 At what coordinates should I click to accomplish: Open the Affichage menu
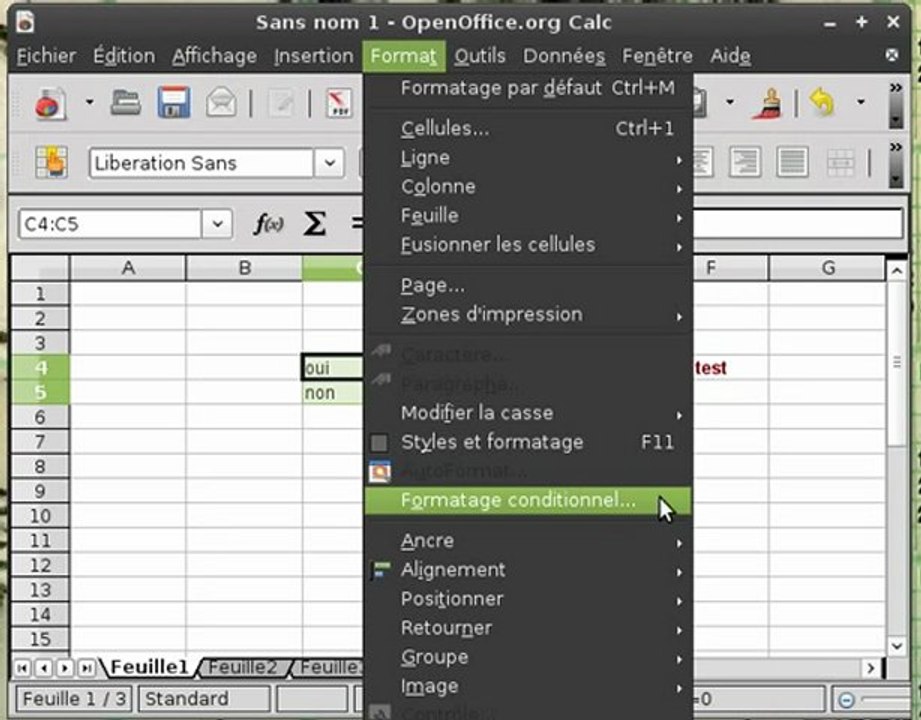coord(214,56)
